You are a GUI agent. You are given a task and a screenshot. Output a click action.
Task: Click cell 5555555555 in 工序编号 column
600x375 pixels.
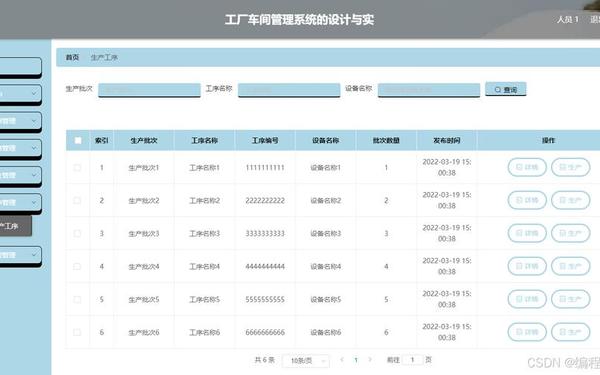pyautogui.click(x=265, y=299)
